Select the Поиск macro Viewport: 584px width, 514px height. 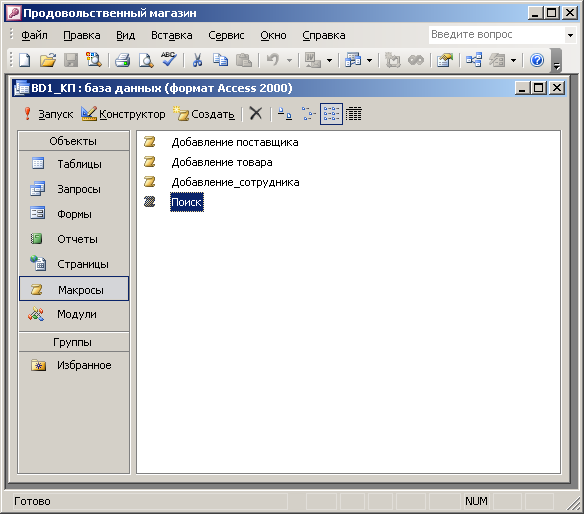coord(187,202)
